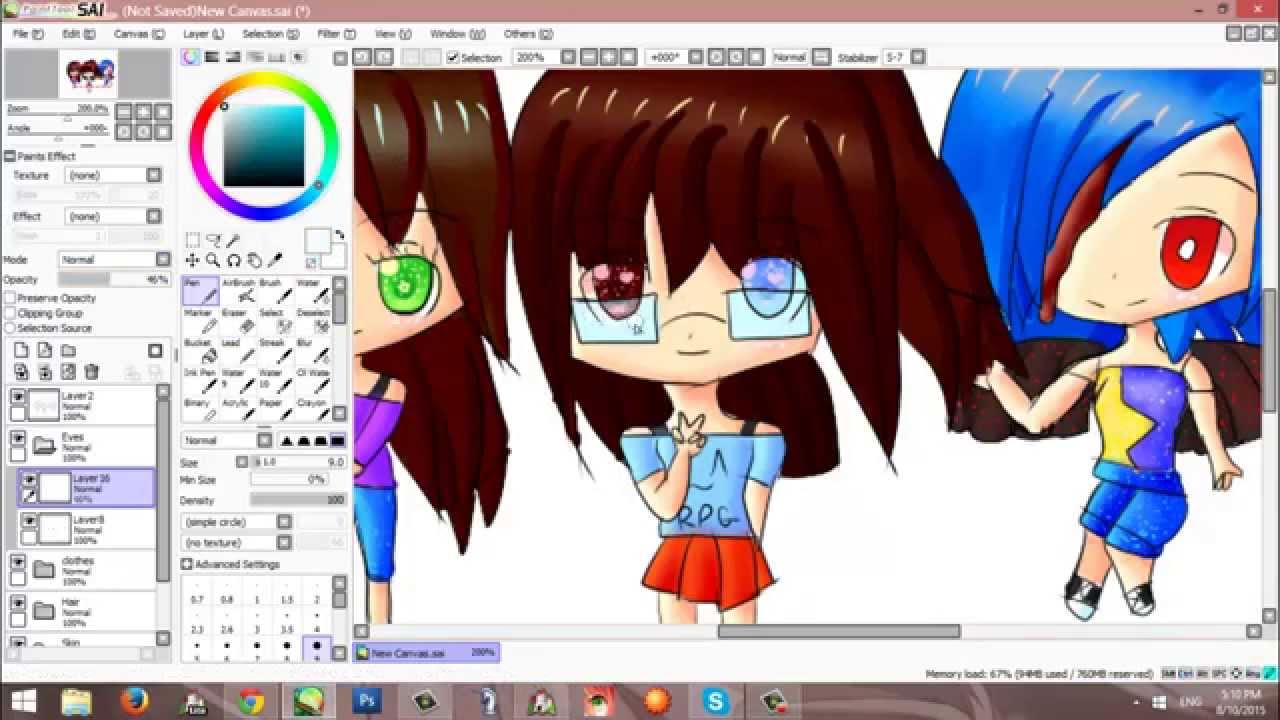Swap foreground and background colors
Viewport: 1280px width, 720px height.
(x=339, y=236)
